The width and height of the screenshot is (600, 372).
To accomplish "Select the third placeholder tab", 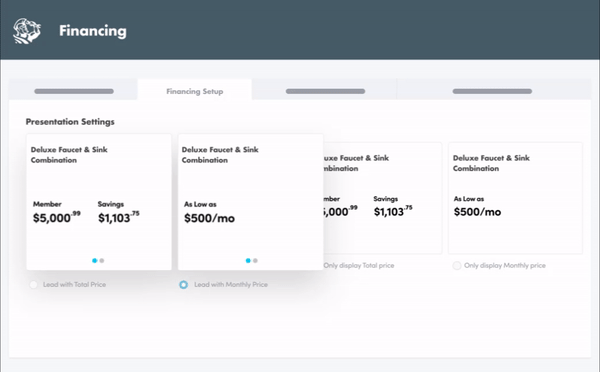I will [325, 91].
